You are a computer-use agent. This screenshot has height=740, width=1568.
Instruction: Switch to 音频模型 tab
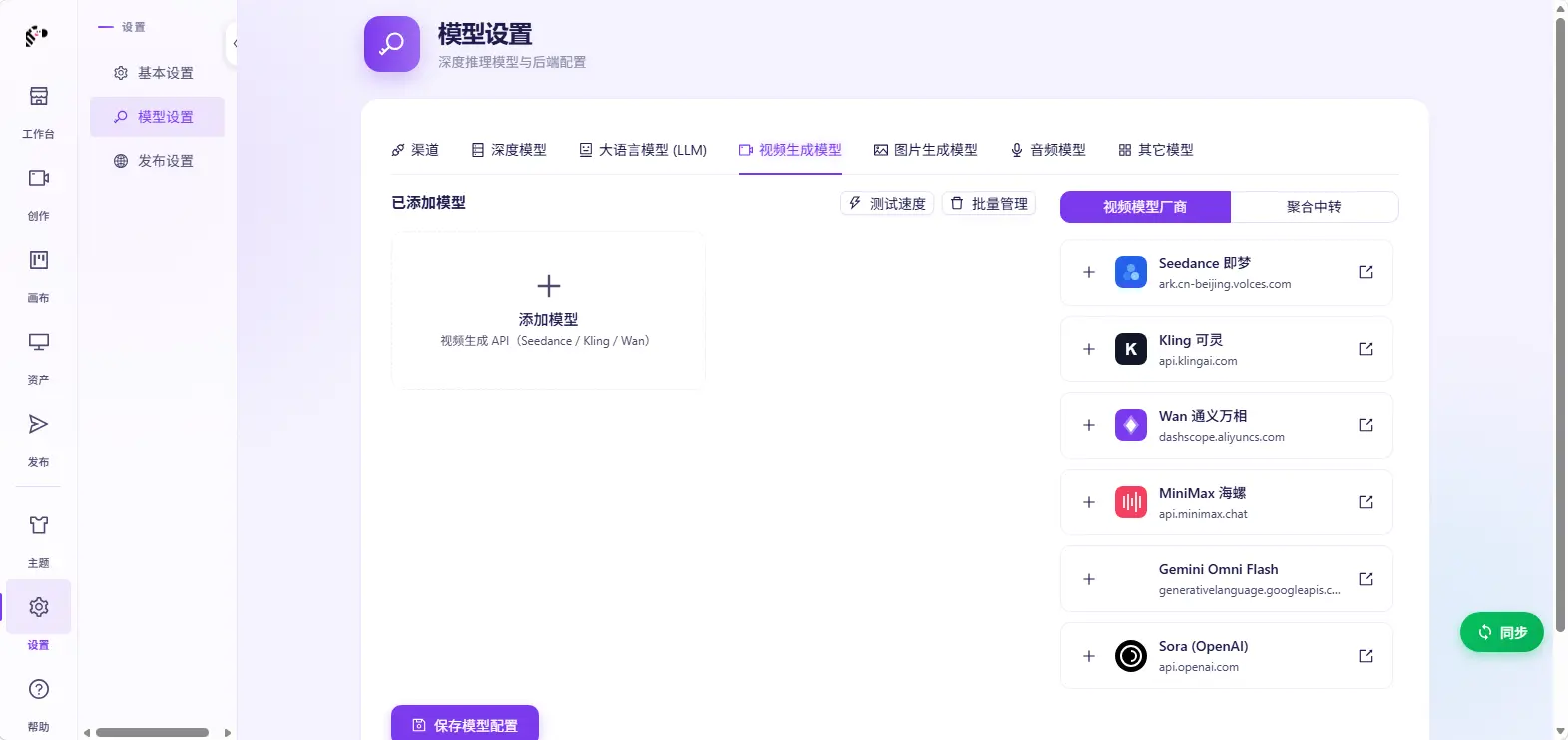click(1048, 150)
